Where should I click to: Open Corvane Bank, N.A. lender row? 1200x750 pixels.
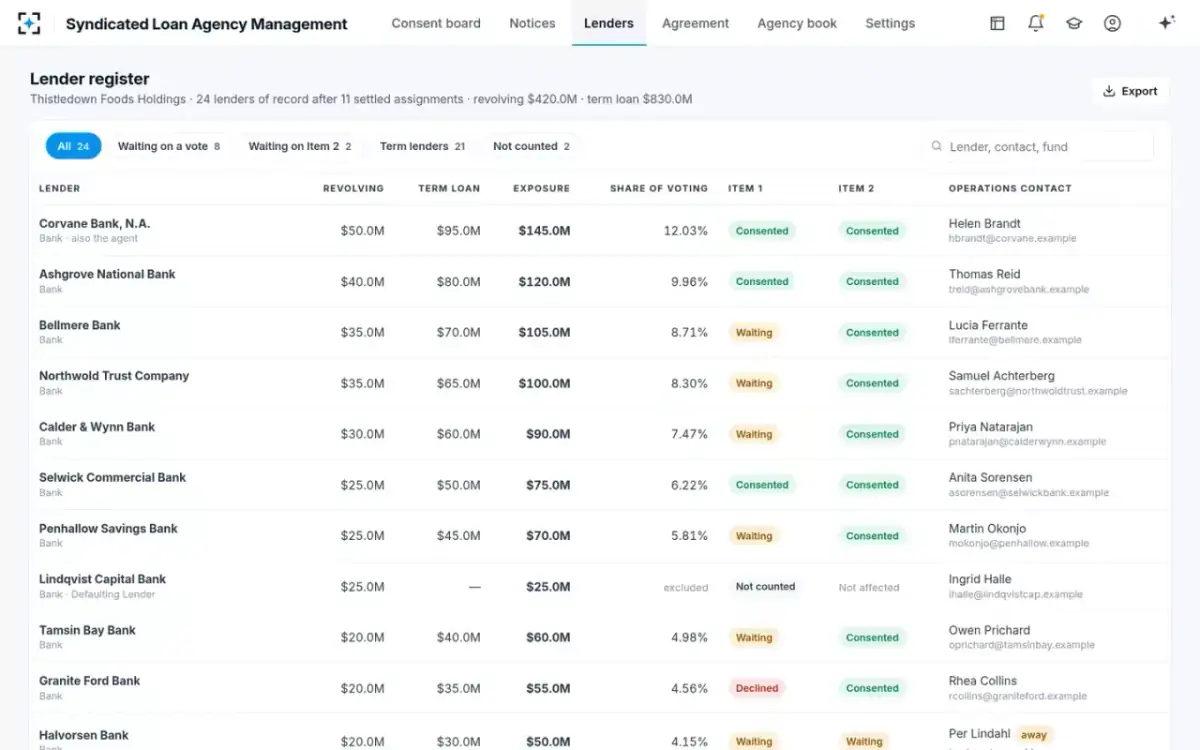(600, 230)
